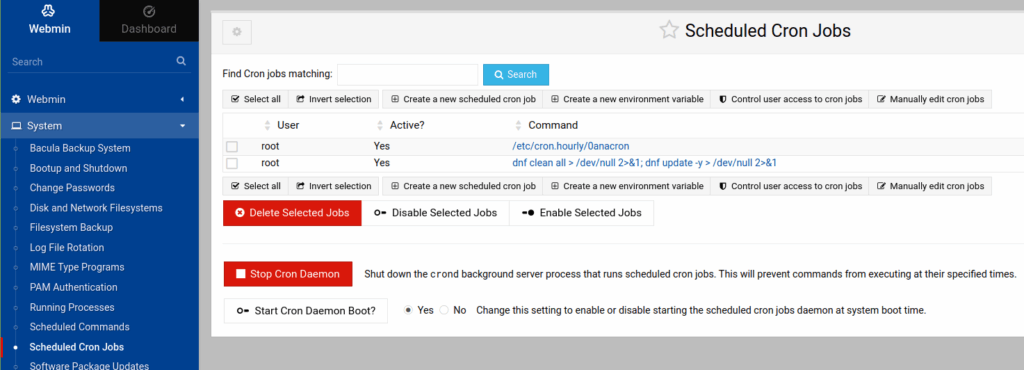
Task: Click Disable Selected Jobs
Action: [436, 213]
